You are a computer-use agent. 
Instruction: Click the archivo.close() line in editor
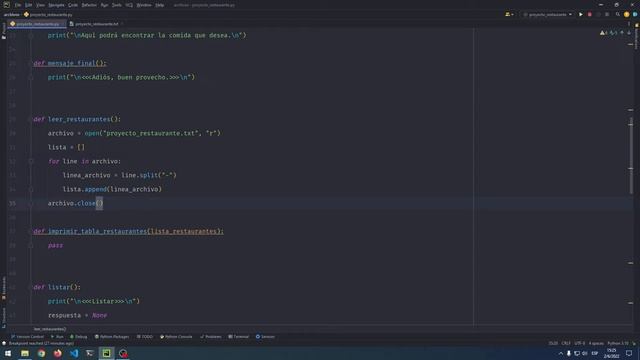76,203
